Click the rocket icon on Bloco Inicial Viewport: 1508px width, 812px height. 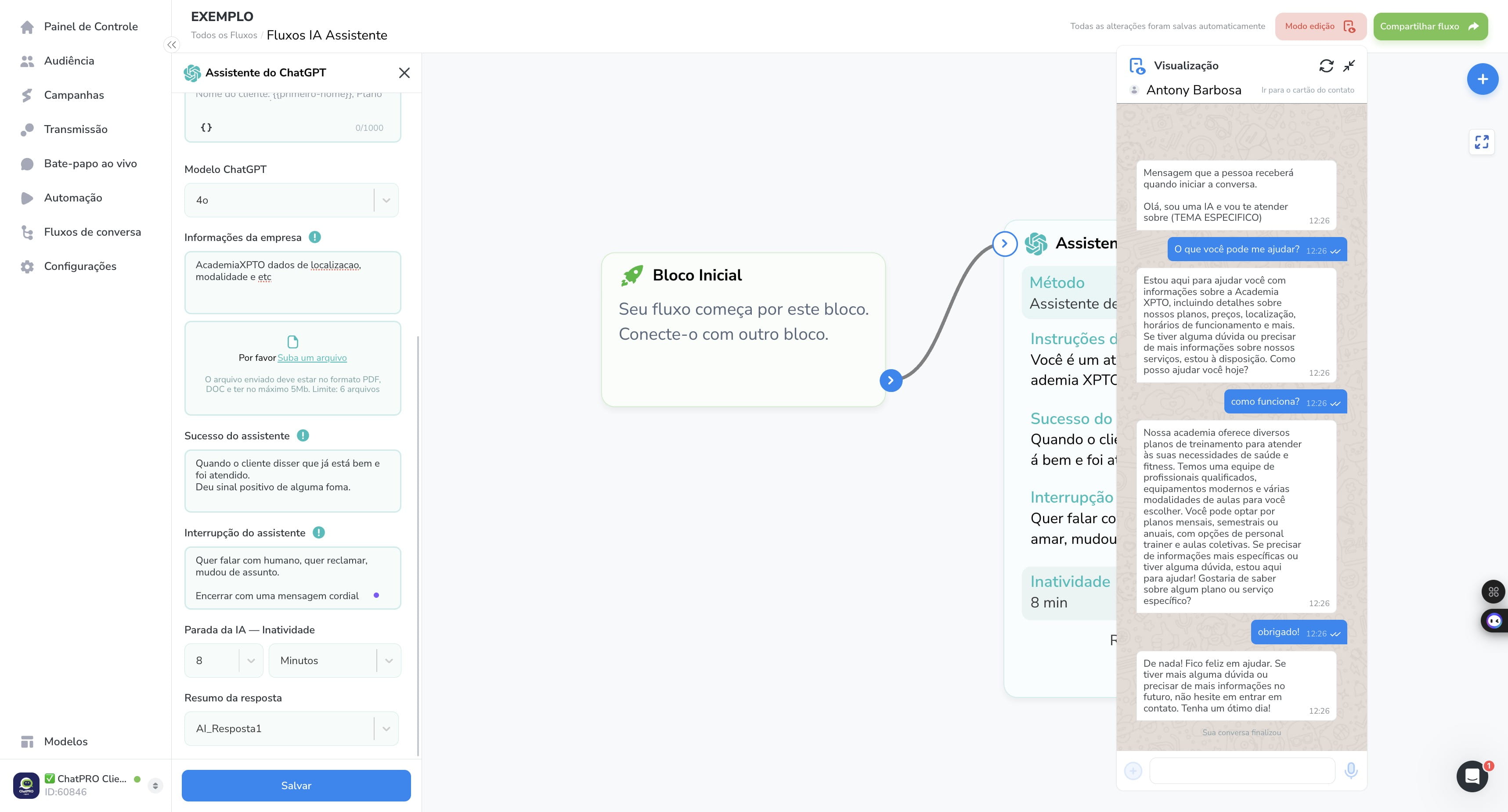coord(631,275)
